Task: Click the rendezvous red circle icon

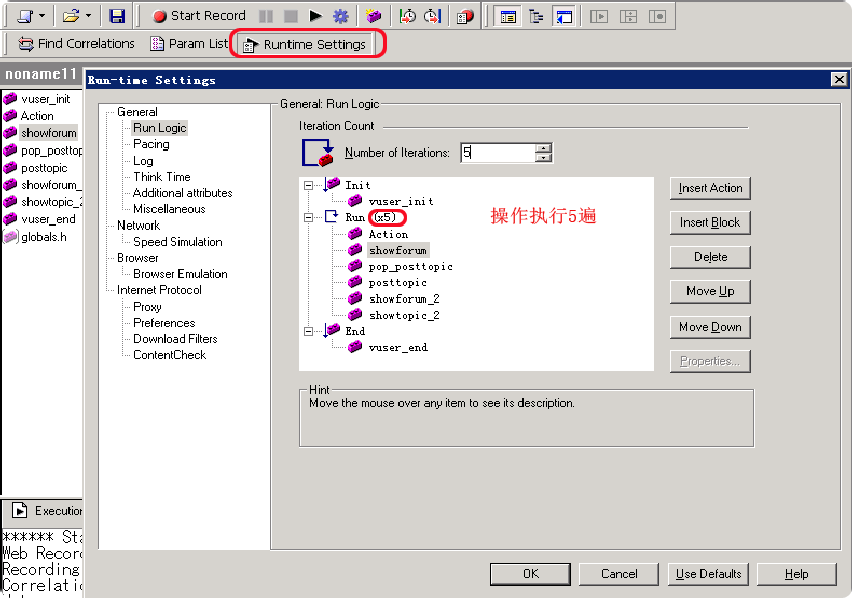Action: pos(465,16)
